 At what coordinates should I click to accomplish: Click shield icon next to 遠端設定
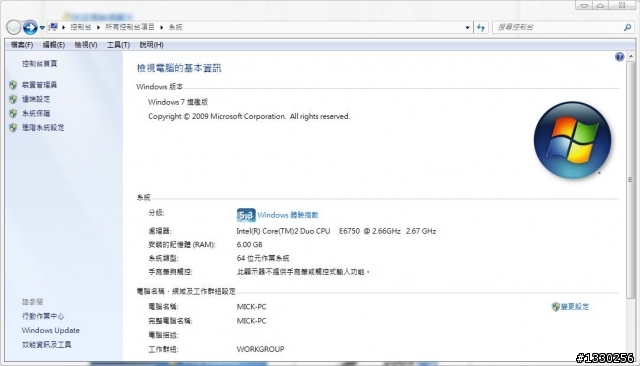13,99
